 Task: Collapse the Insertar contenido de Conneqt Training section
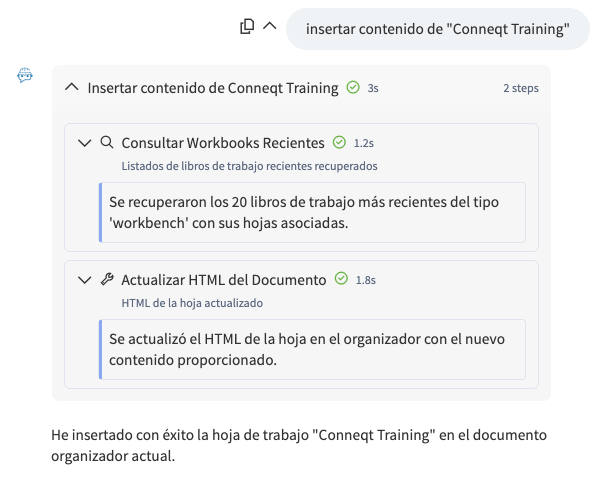71,88
